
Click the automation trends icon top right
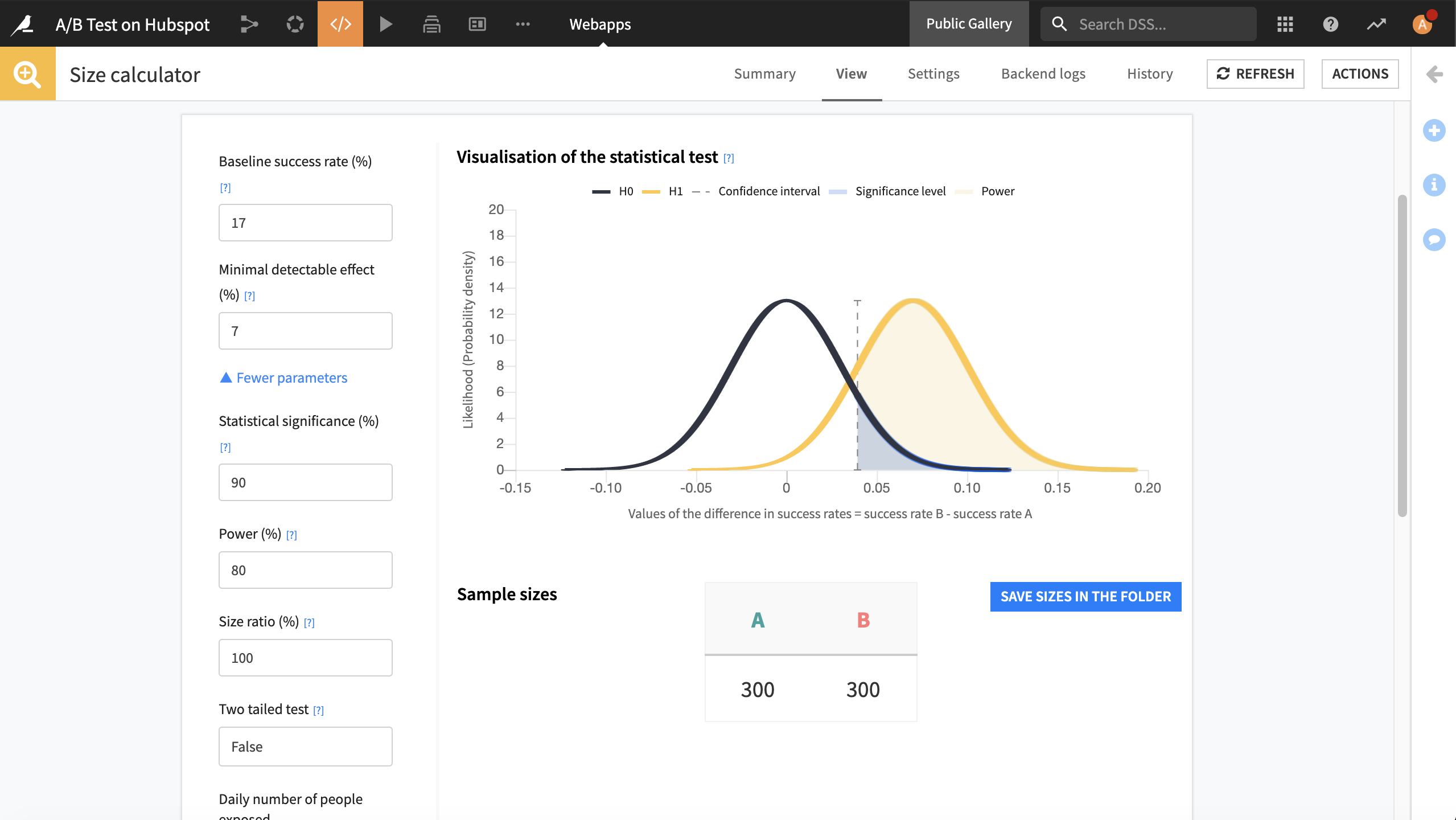tap(1377, 24)
